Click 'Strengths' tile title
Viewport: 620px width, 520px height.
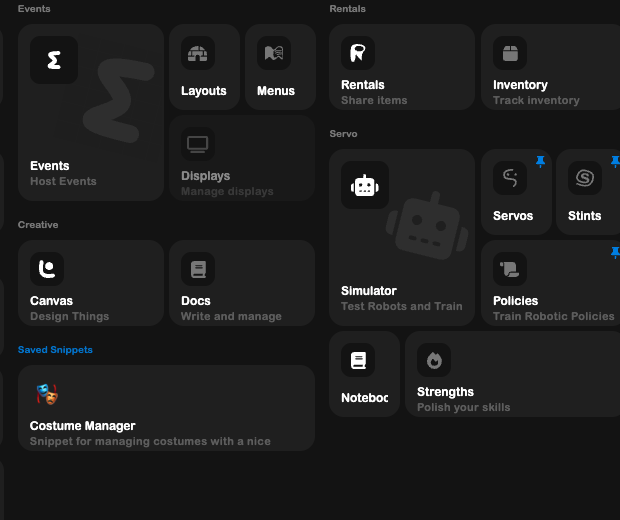pos(446,392)
